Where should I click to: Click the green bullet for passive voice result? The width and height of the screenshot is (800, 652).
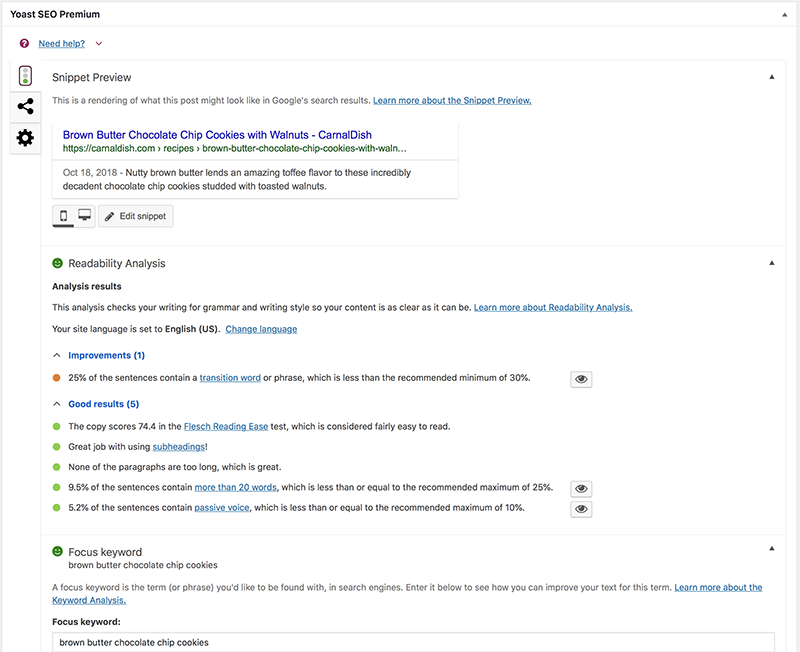click(57, 508)
